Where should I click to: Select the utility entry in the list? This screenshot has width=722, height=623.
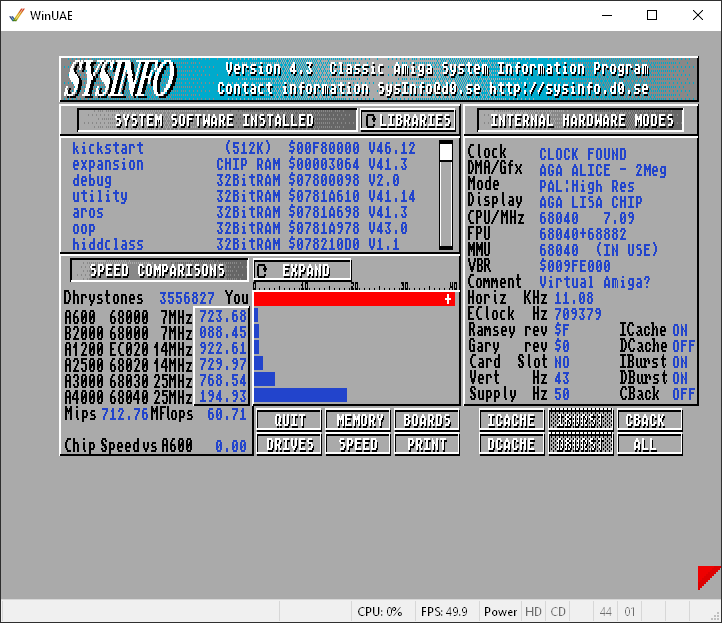pos(244,197)
